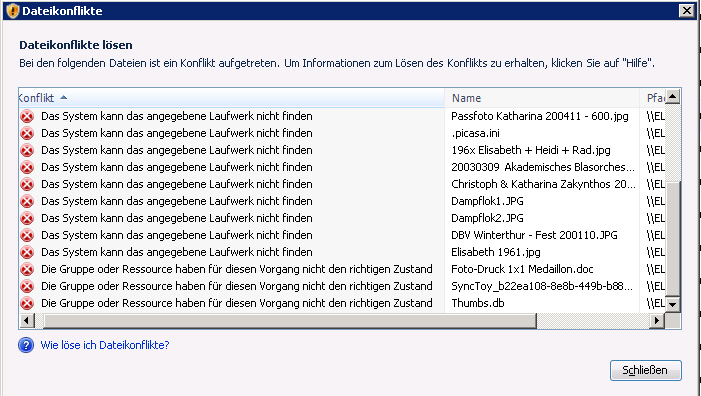
Task: Click the shield icon in title bar
Action: [13, 10]
